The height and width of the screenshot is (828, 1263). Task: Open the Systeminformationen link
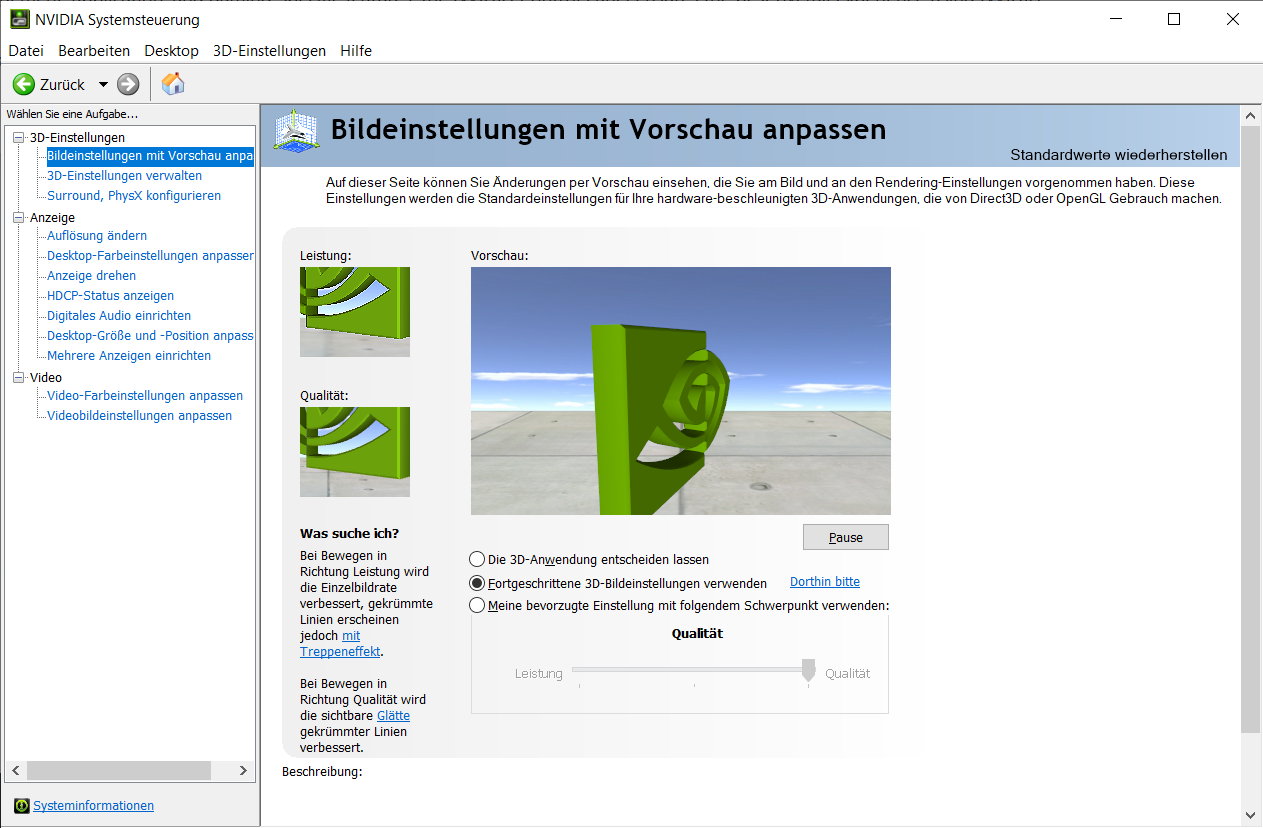coord(93,806)
